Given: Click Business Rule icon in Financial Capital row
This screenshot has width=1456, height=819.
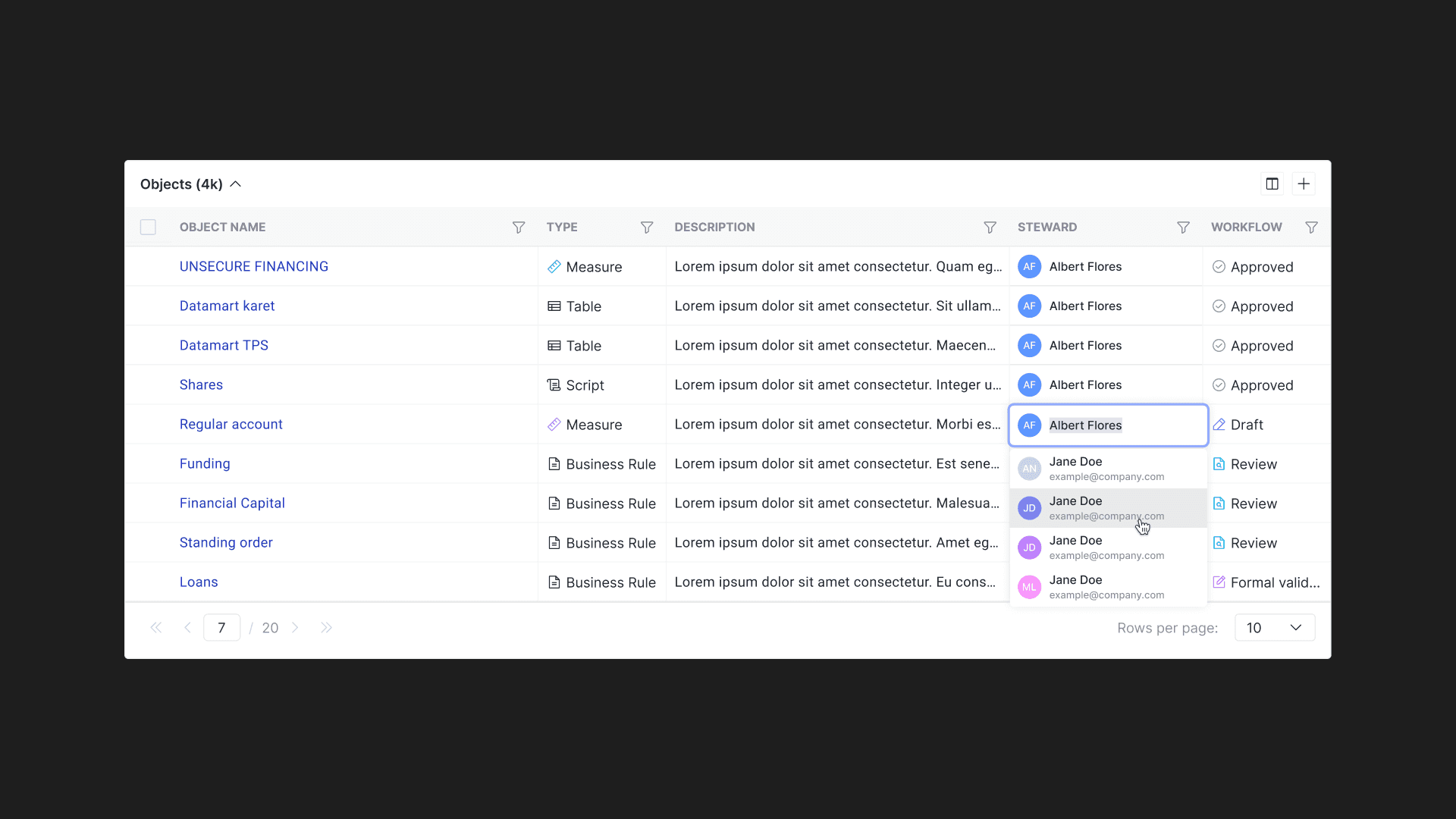Looking at the screenshot, I should click(x=554, y=504).
